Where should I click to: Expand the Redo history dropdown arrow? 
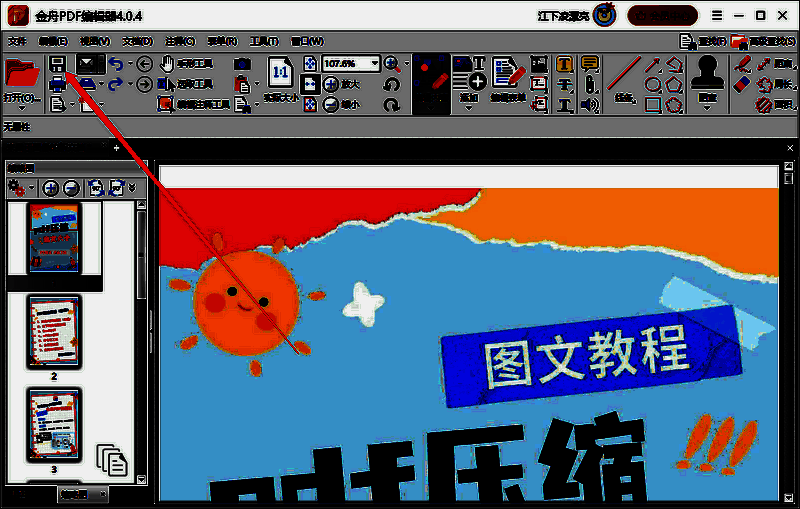(130, 84)
